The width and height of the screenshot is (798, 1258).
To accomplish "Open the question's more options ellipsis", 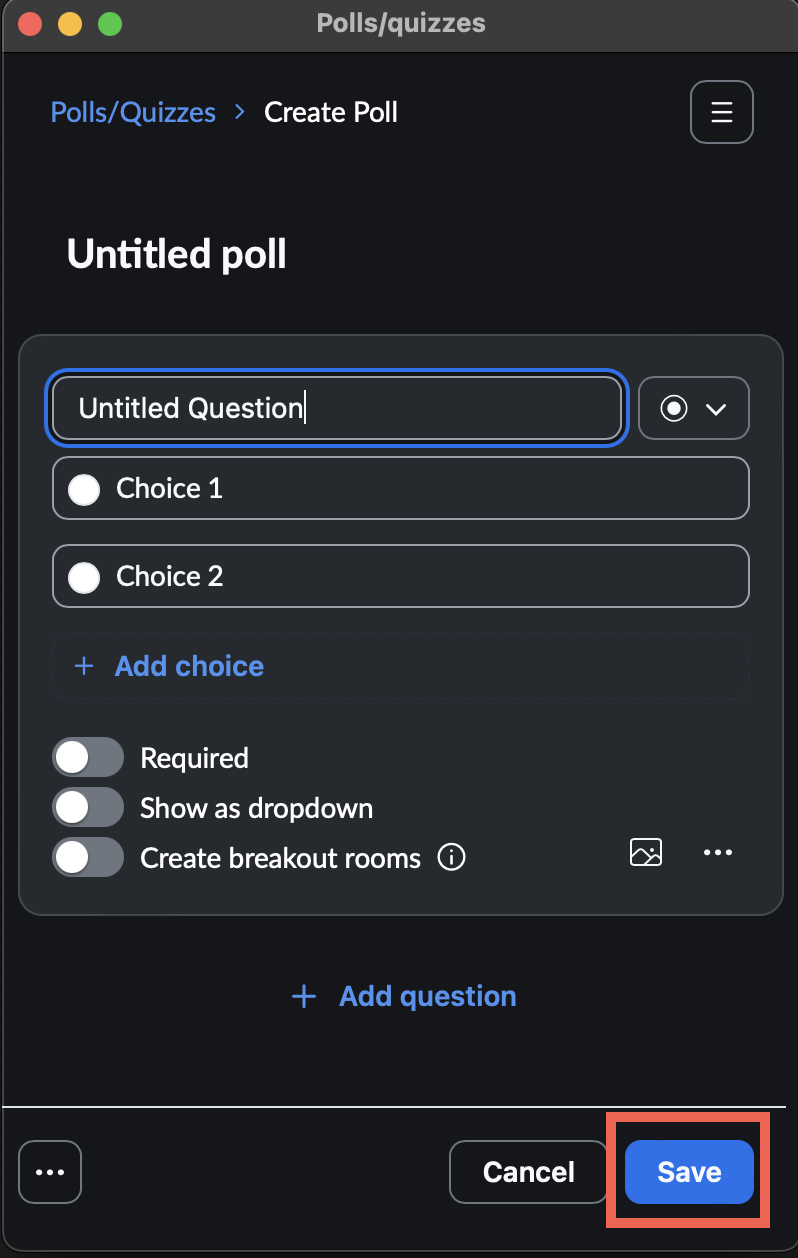I will point(718,852).
